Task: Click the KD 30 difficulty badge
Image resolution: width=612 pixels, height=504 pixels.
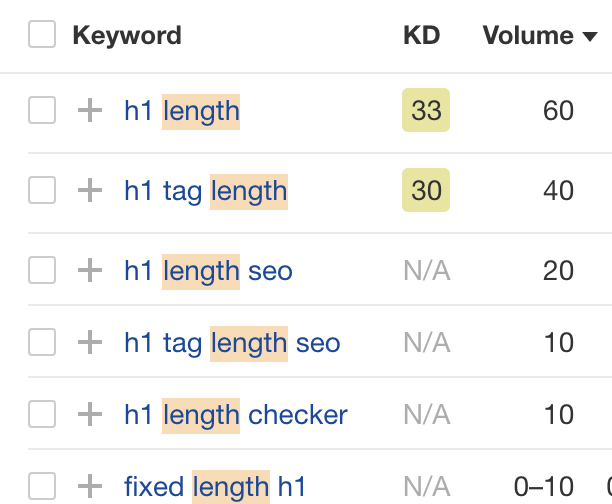Action: [x=426, y=190]
